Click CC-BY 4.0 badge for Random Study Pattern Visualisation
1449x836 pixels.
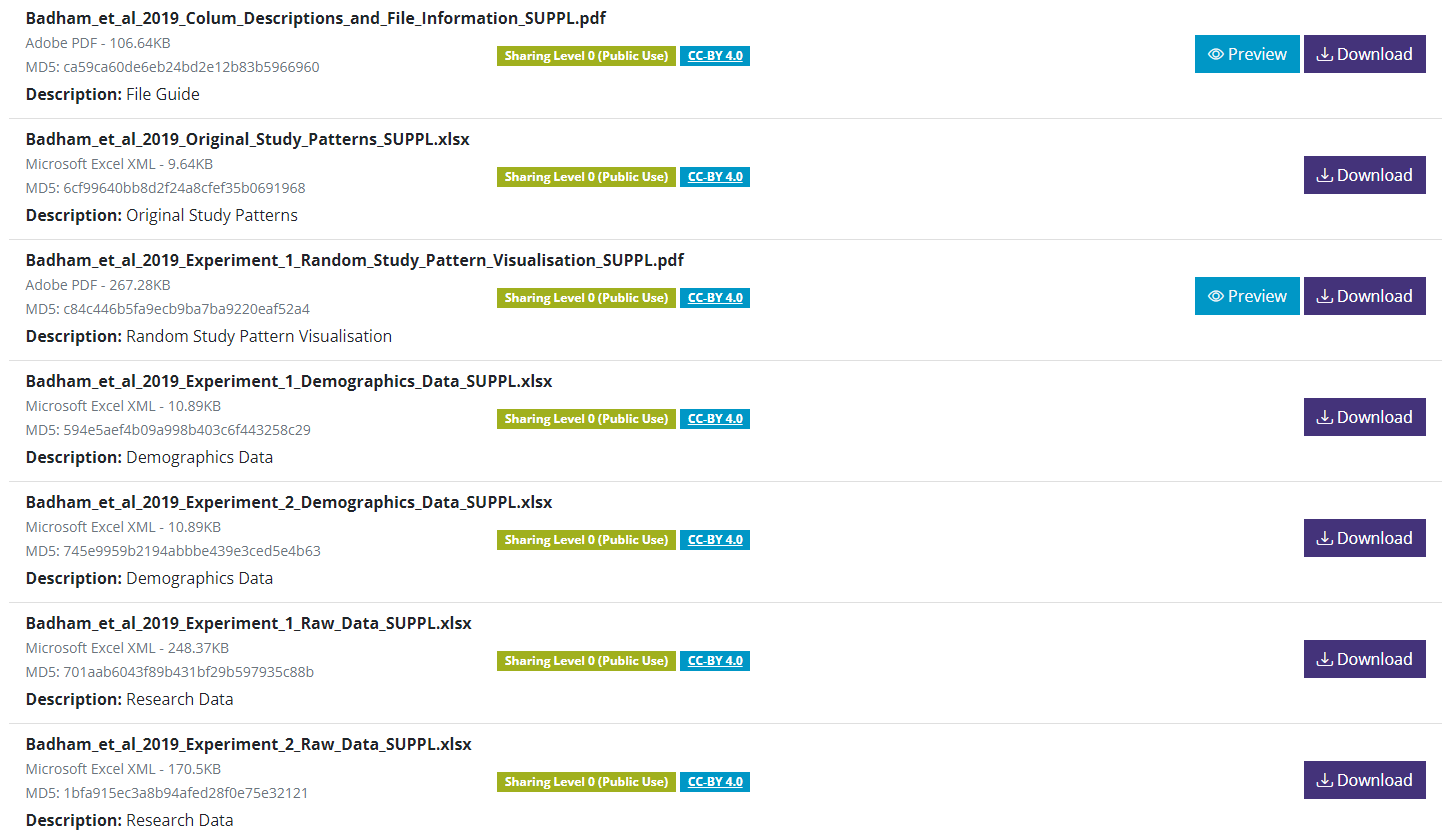715,298
